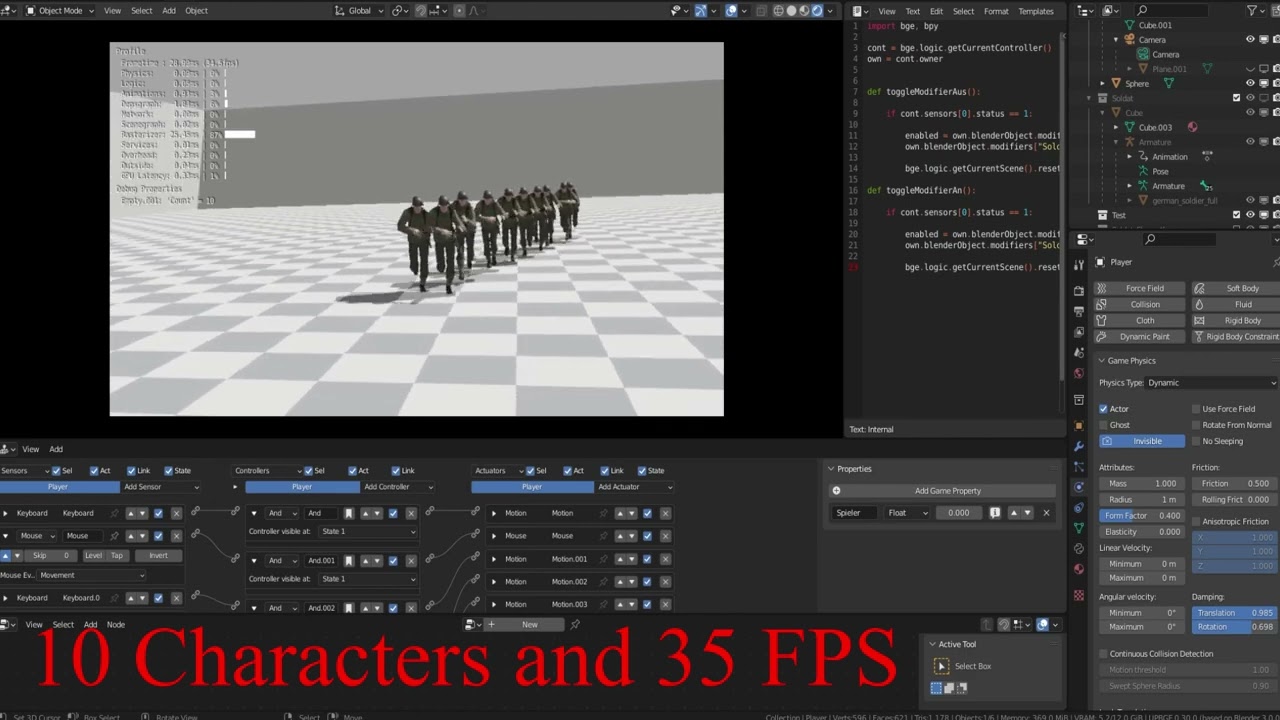Toggle X-ray mode in viewport header
The image size is (1280, 720).
(x=761, y=11)
